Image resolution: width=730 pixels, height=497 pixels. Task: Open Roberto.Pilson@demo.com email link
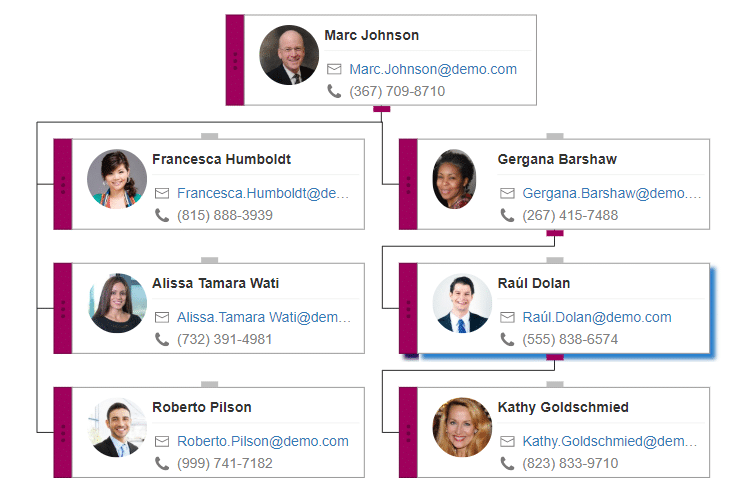(x=263, y=441)
